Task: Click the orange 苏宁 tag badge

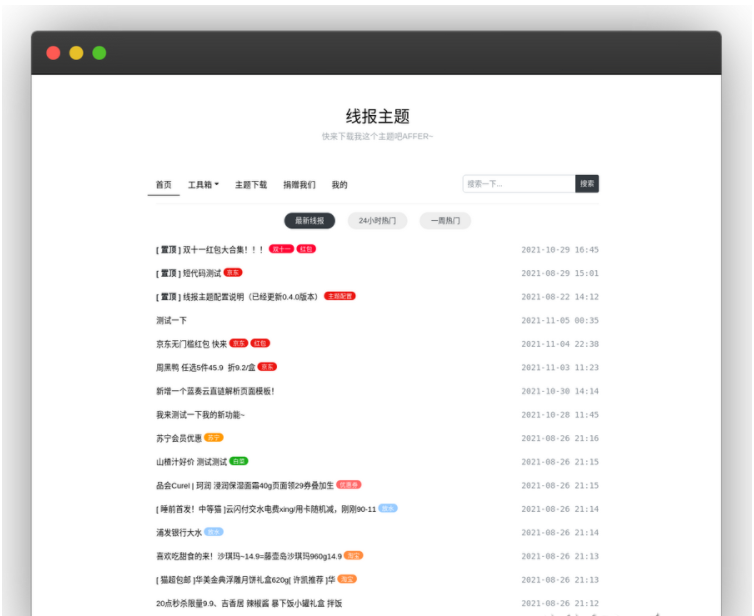Action: click(x=214, y=437)
